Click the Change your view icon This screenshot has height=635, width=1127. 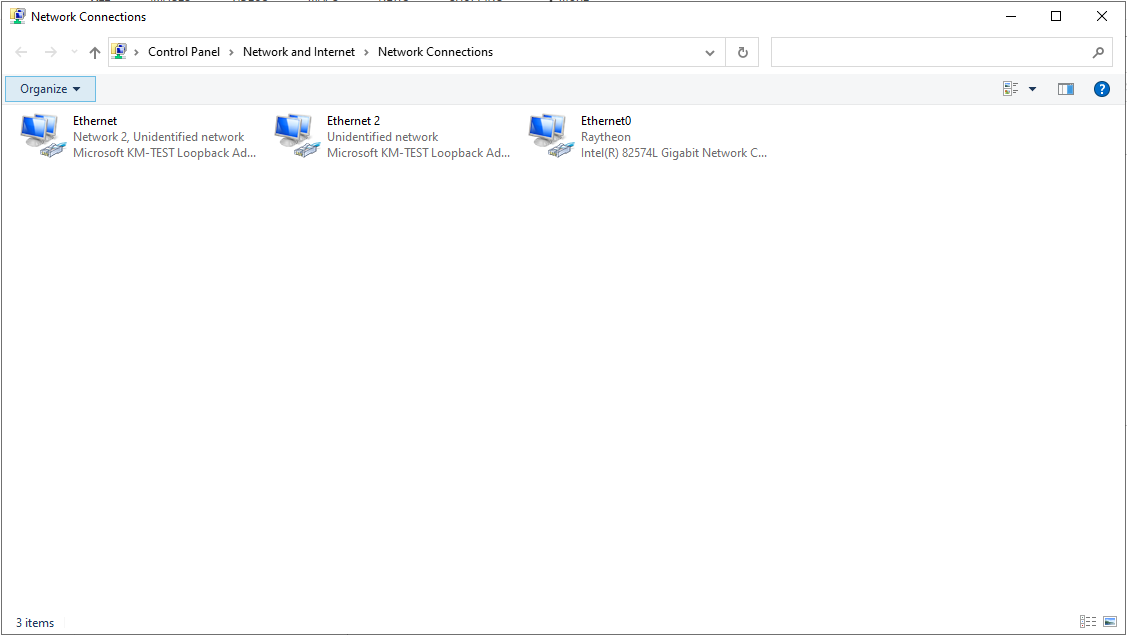coord(1010,89)
